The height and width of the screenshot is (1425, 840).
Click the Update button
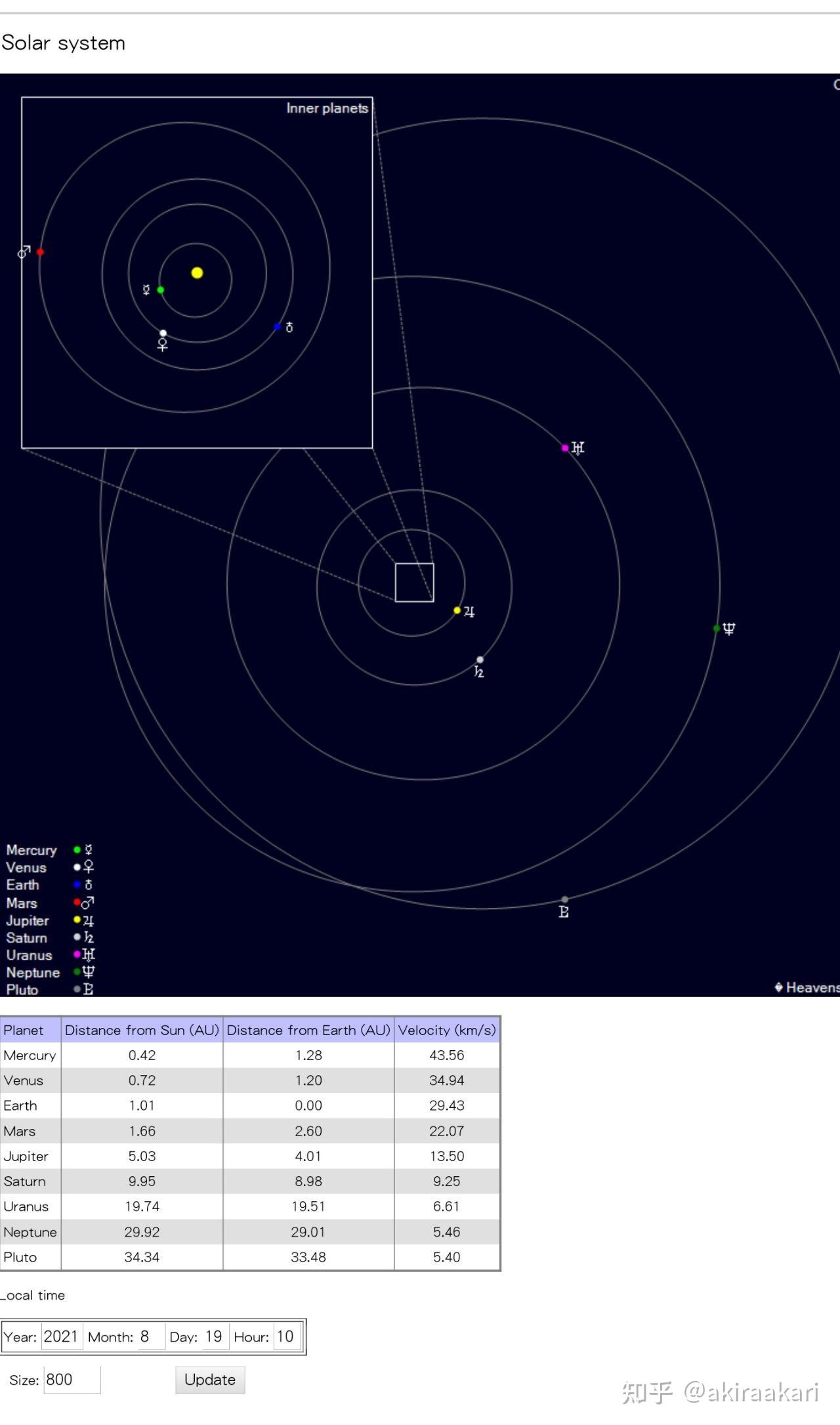point(210,1380)
